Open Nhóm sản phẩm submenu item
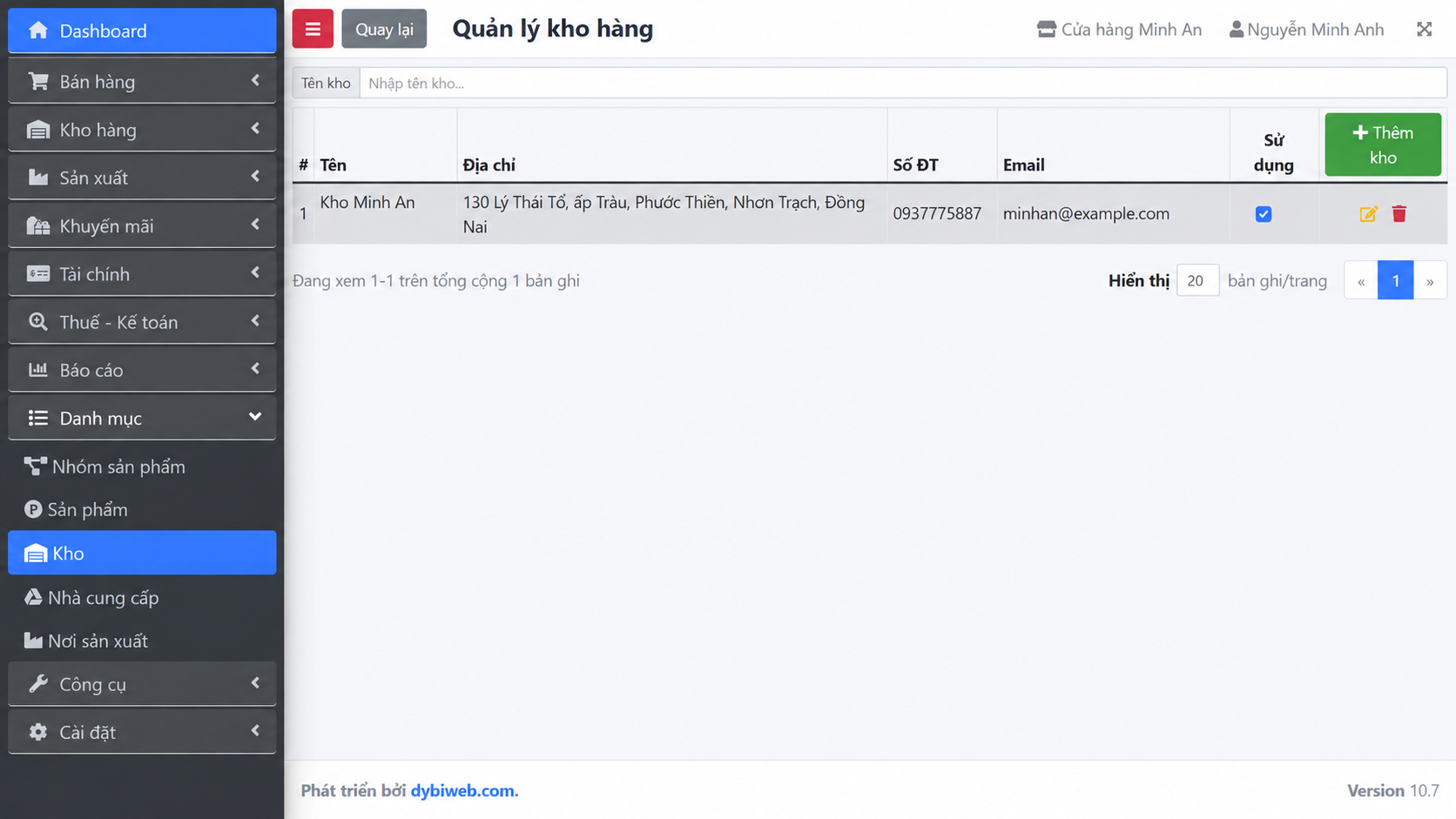Screen dimensions: 1456x819 tap(142, 467)
